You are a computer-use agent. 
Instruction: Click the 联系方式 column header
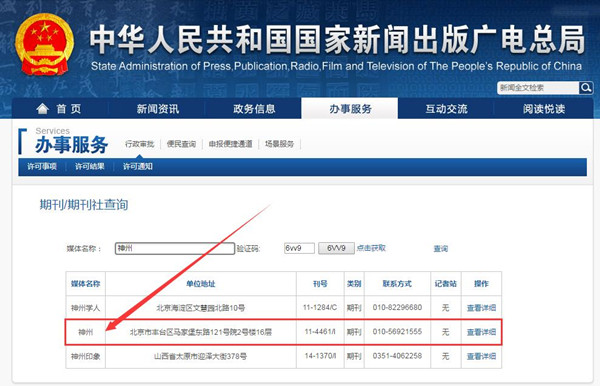(x=397, y=284)
